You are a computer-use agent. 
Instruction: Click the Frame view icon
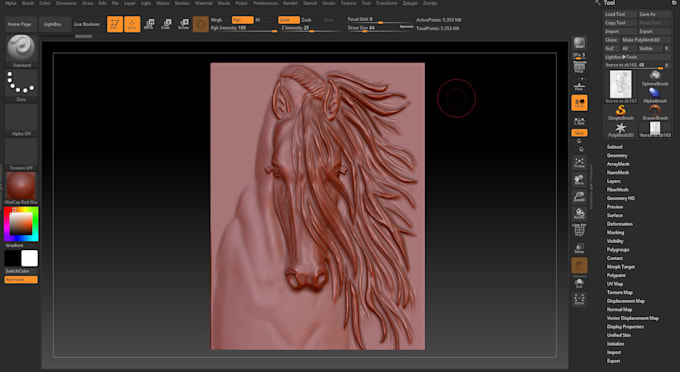(579, 162)
